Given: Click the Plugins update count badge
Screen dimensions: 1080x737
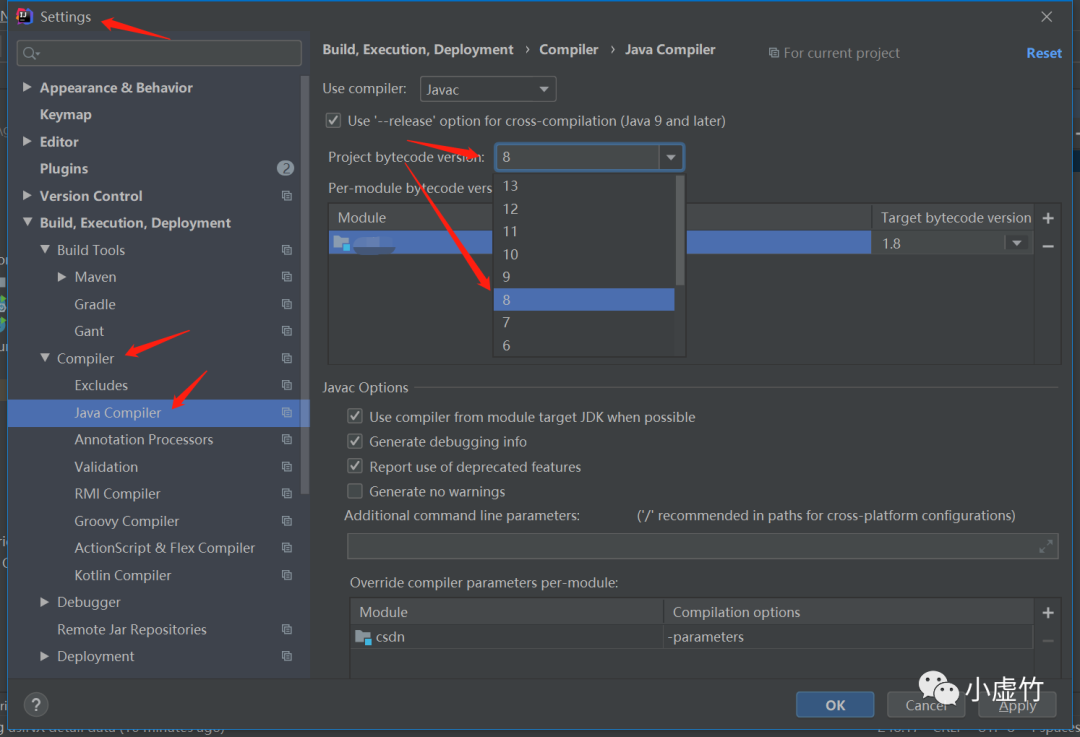Looking at the screenshot, I should [285, 168].
